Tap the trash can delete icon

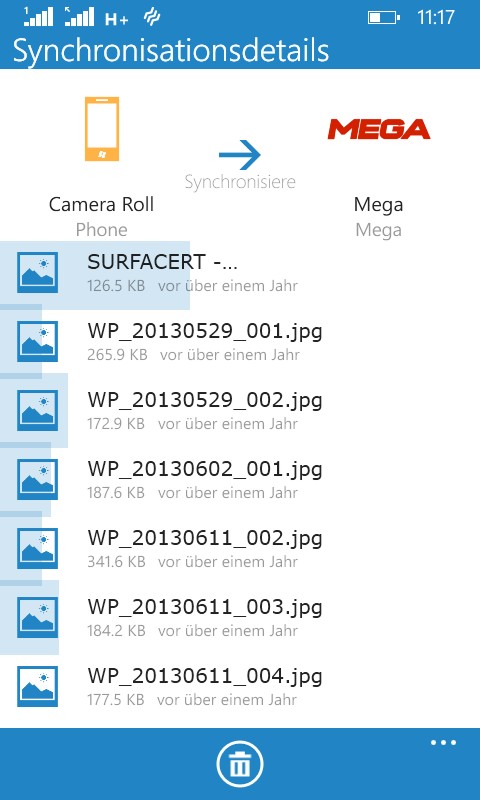(x=240, y=764)
